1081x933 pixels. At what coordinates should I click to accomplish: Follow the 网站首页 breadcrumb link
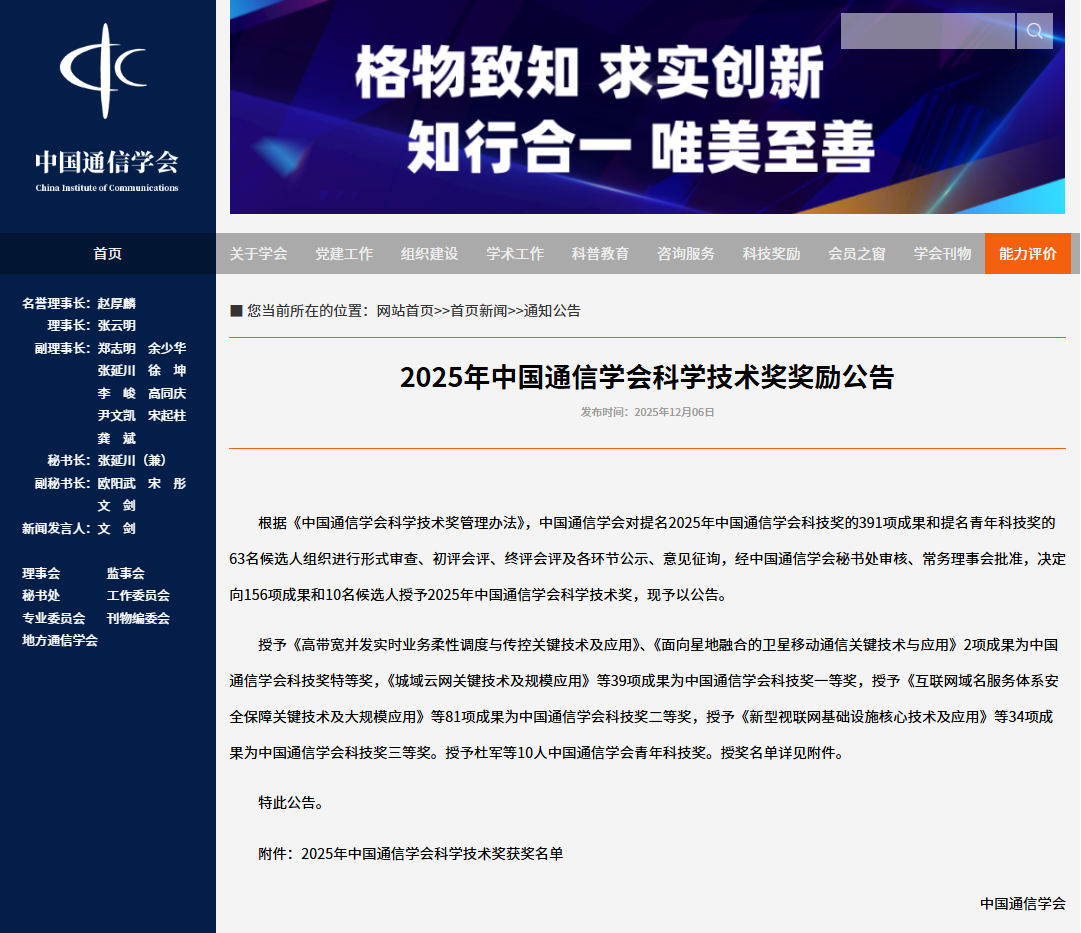pyautogui.click(x=405, y=311)
